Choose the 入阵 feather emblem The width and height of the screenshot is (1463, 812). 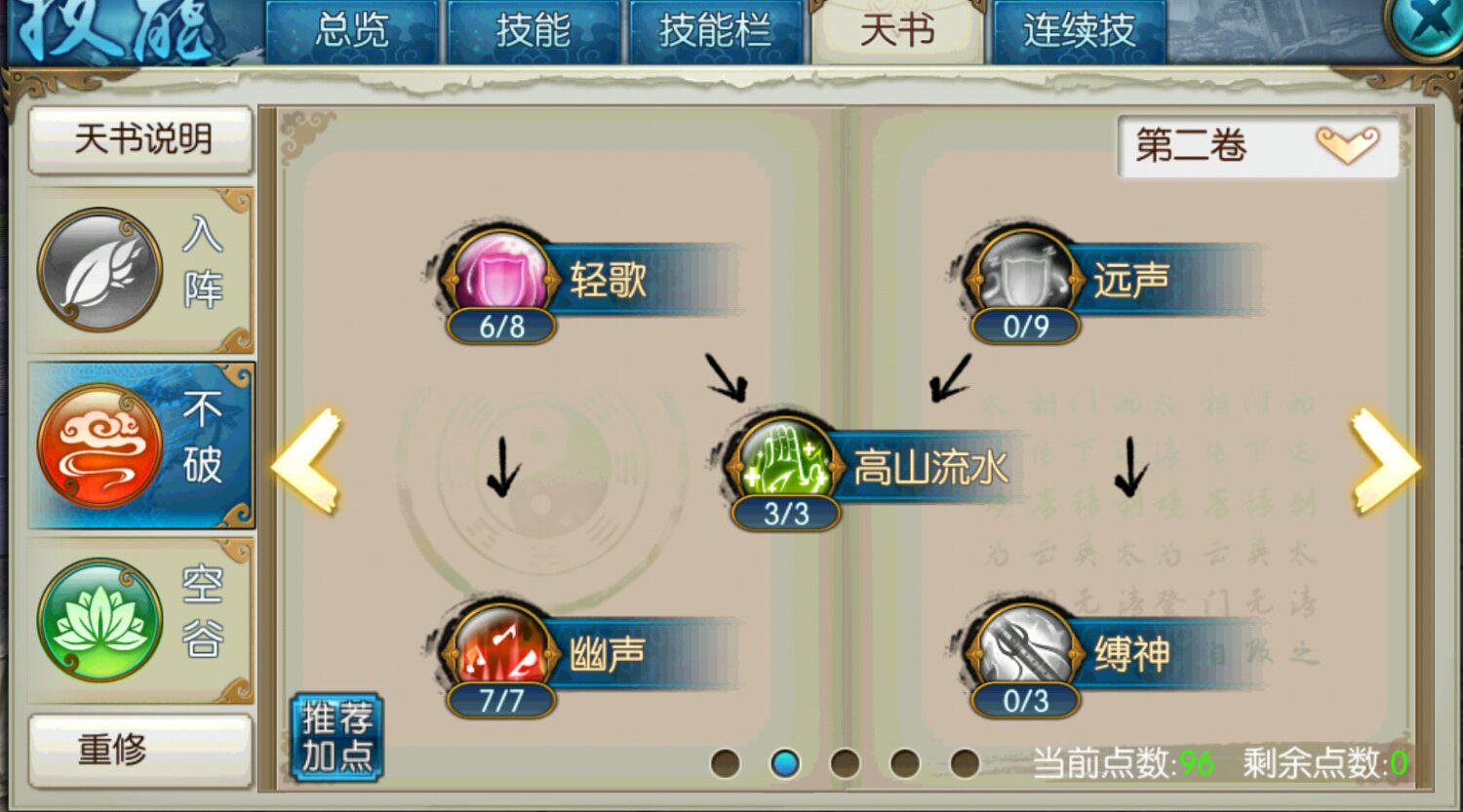click(x=99, y=270)
